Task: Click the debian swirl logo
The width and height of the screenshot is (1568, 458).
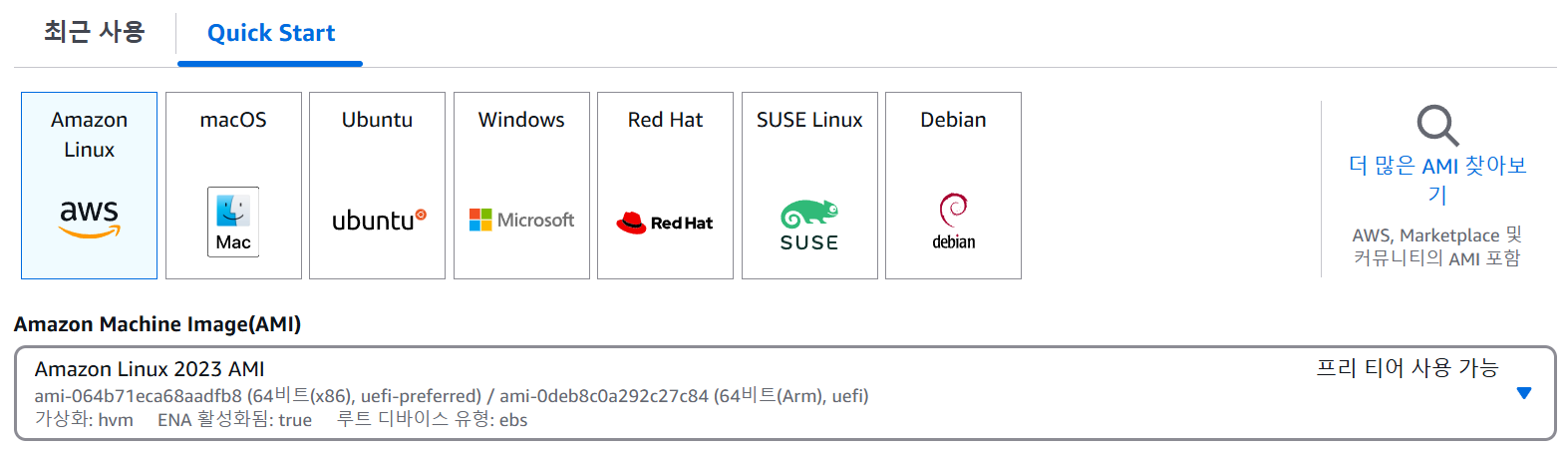Action: pyautogui.click(x=954, y=221)
